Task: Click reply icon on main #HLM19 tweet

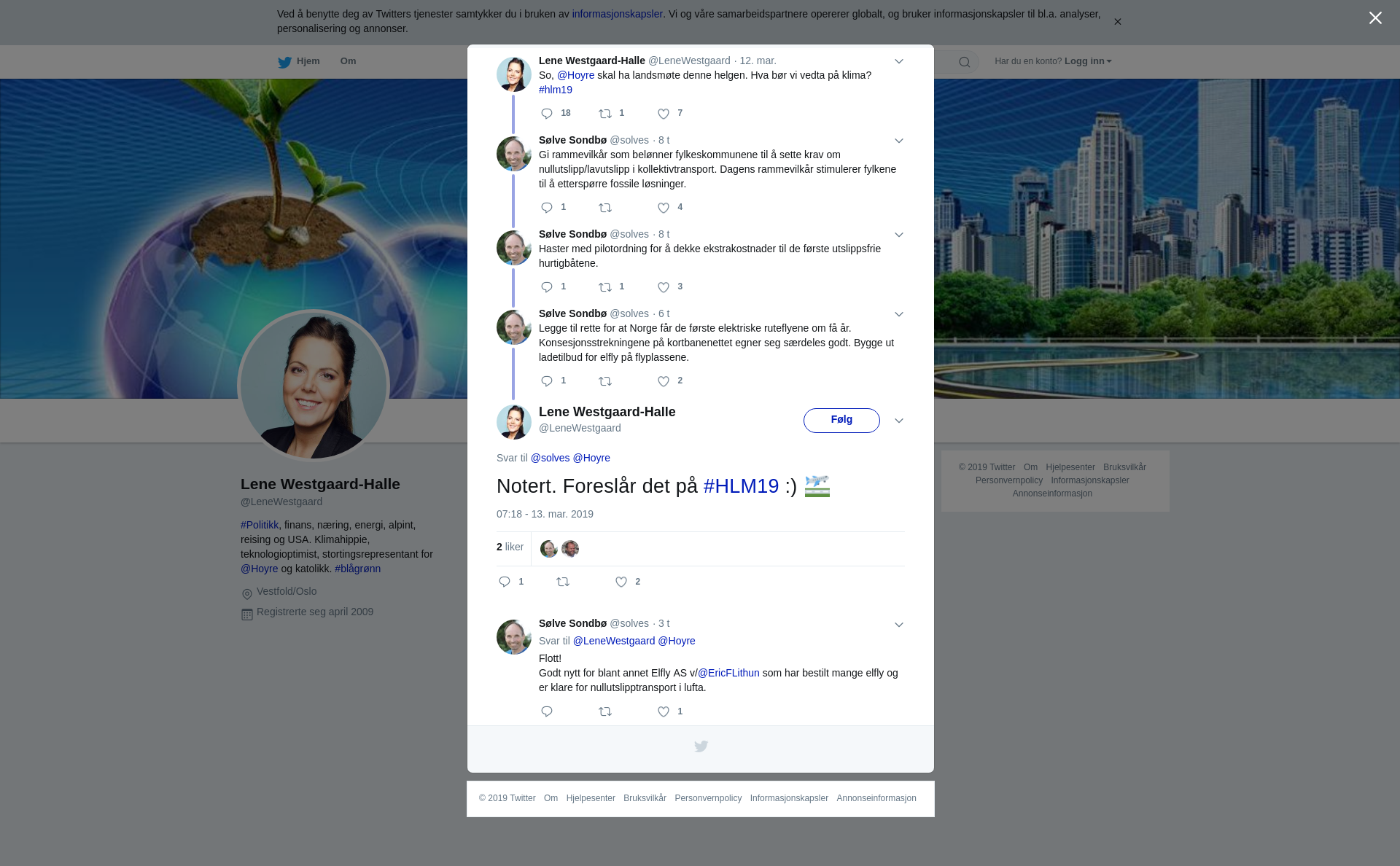Action: click(x=505, y=582)
